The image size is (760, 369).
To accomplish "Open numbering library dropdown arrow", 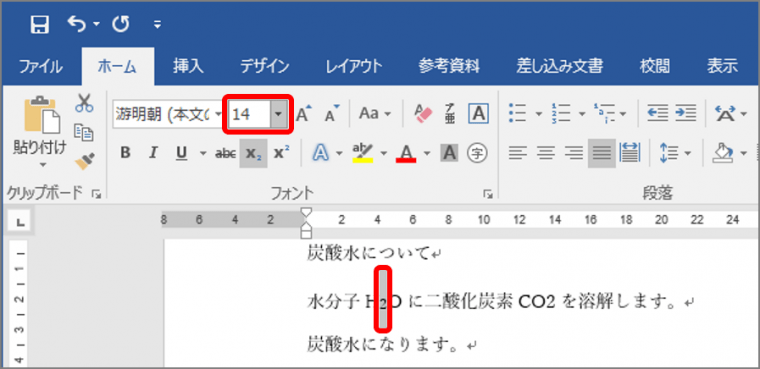I will tap(582, 114).
